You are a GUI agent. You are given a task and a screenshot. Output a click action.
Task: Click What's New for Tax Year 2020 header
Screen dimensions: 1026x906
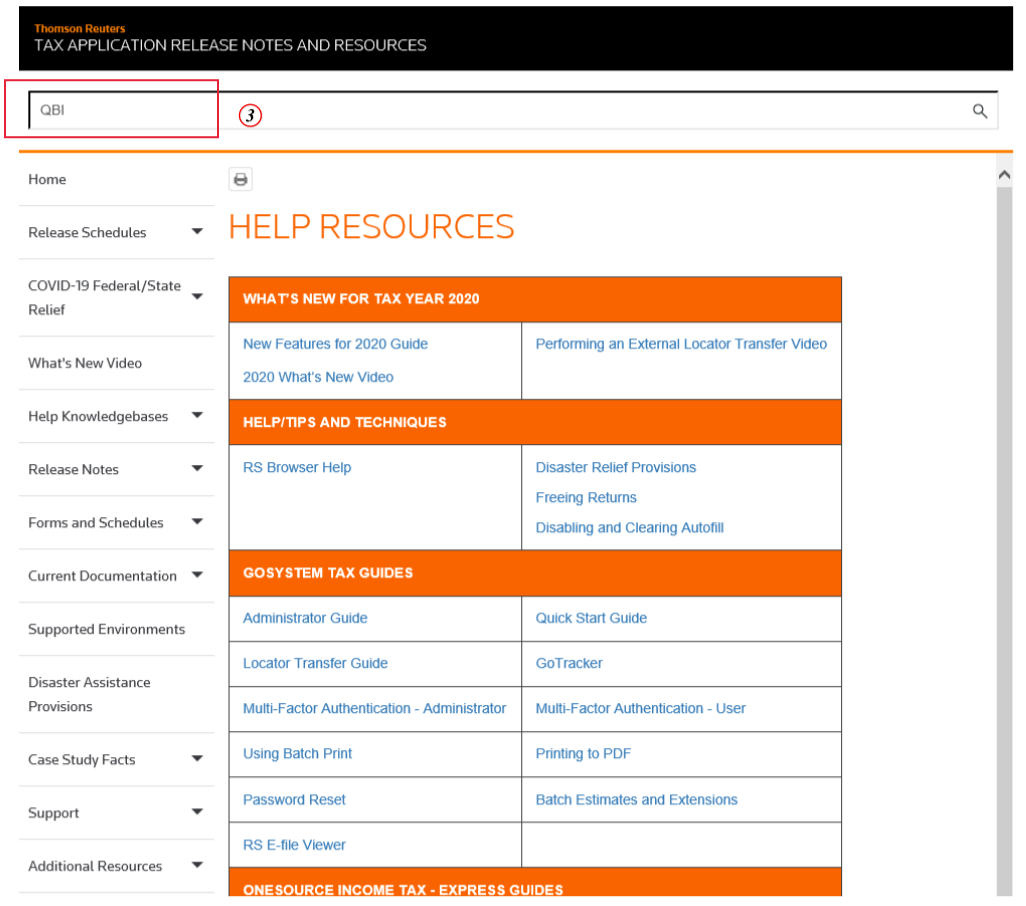coord(361,299)
